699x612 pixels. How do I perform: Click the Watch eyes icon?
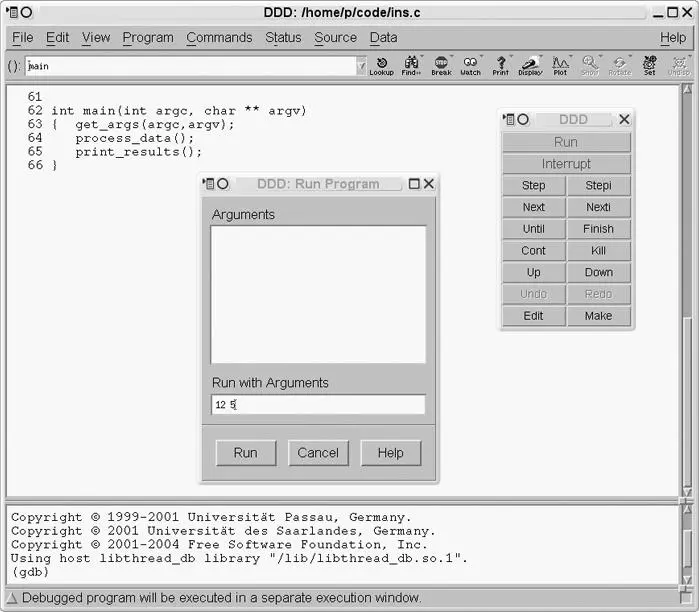point(470,66)
